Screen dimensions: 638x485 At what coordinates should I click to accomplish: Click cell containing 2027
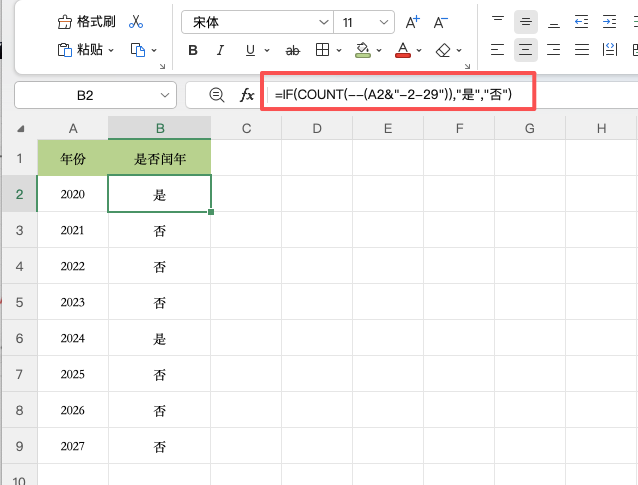pyautogui.click(x=73, y=446)
